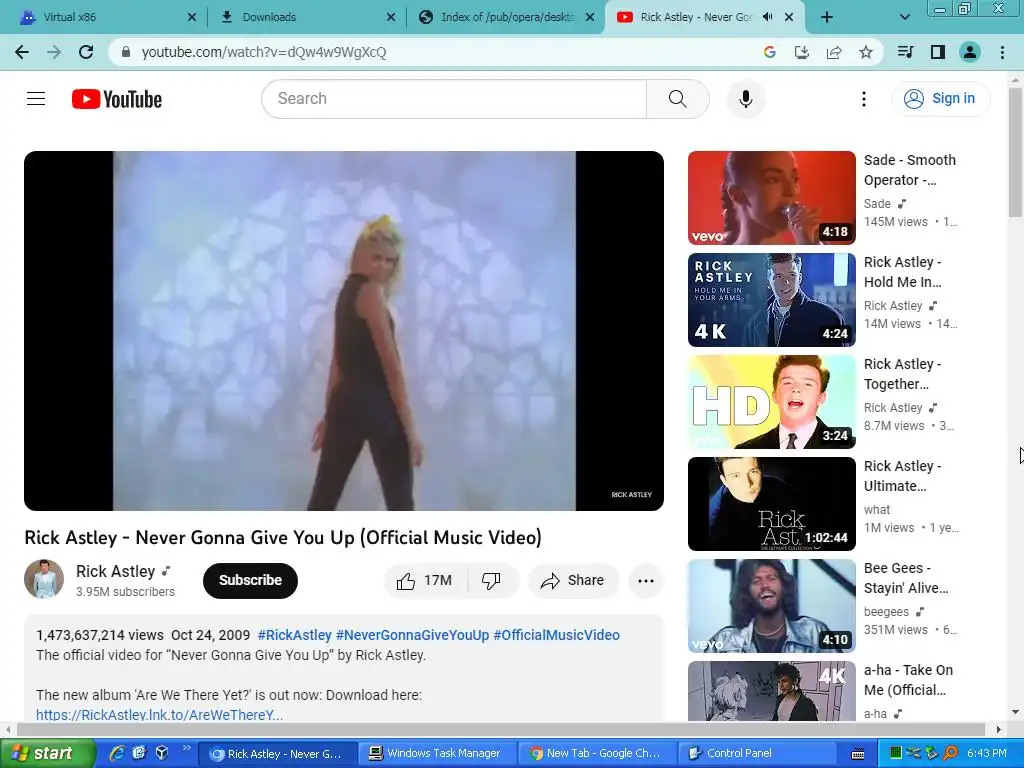Close the Virtual x86 tab
Image resolution: width=1024 pixels, height=768 pixels.
pyautogui.click(x=191, y=17)
